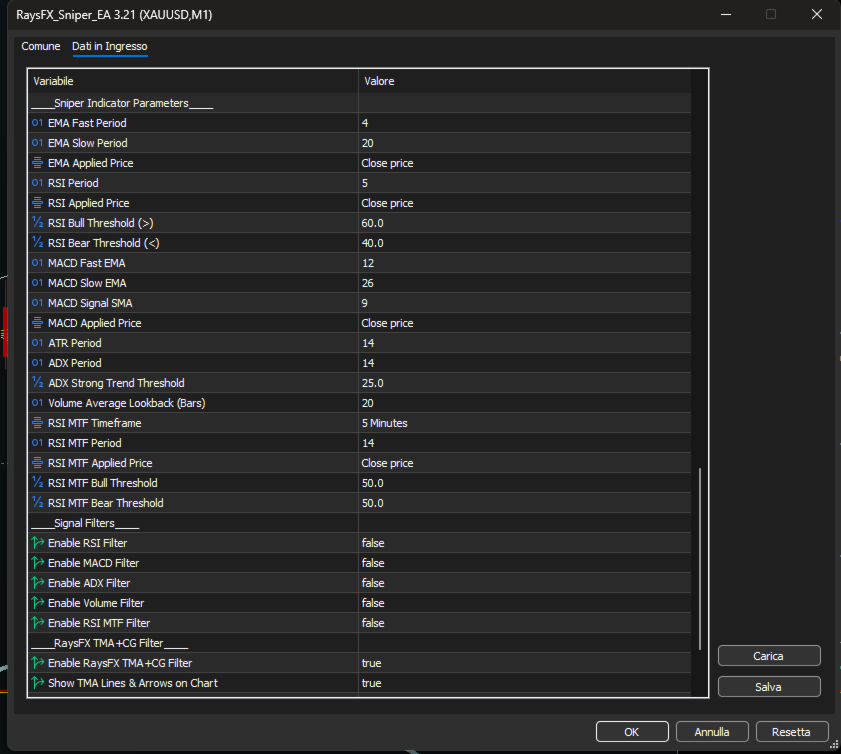This screenshot has height=754, width=841.
Task: Click the Annulla button
Action: (712, 731)
